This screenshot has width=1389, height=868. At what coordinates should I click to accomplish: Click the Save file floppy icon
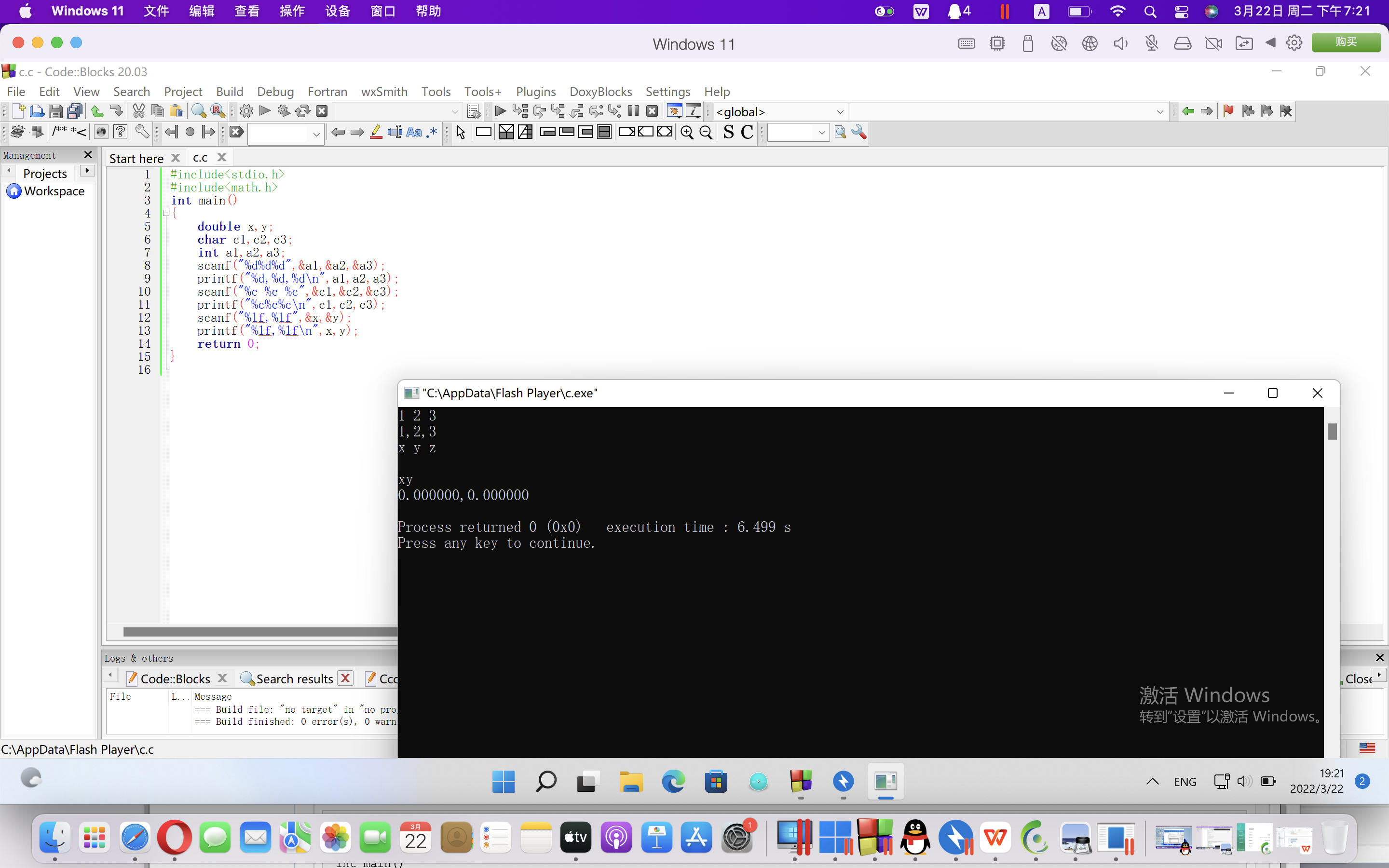pyautogui.click(x=55, y=111)
